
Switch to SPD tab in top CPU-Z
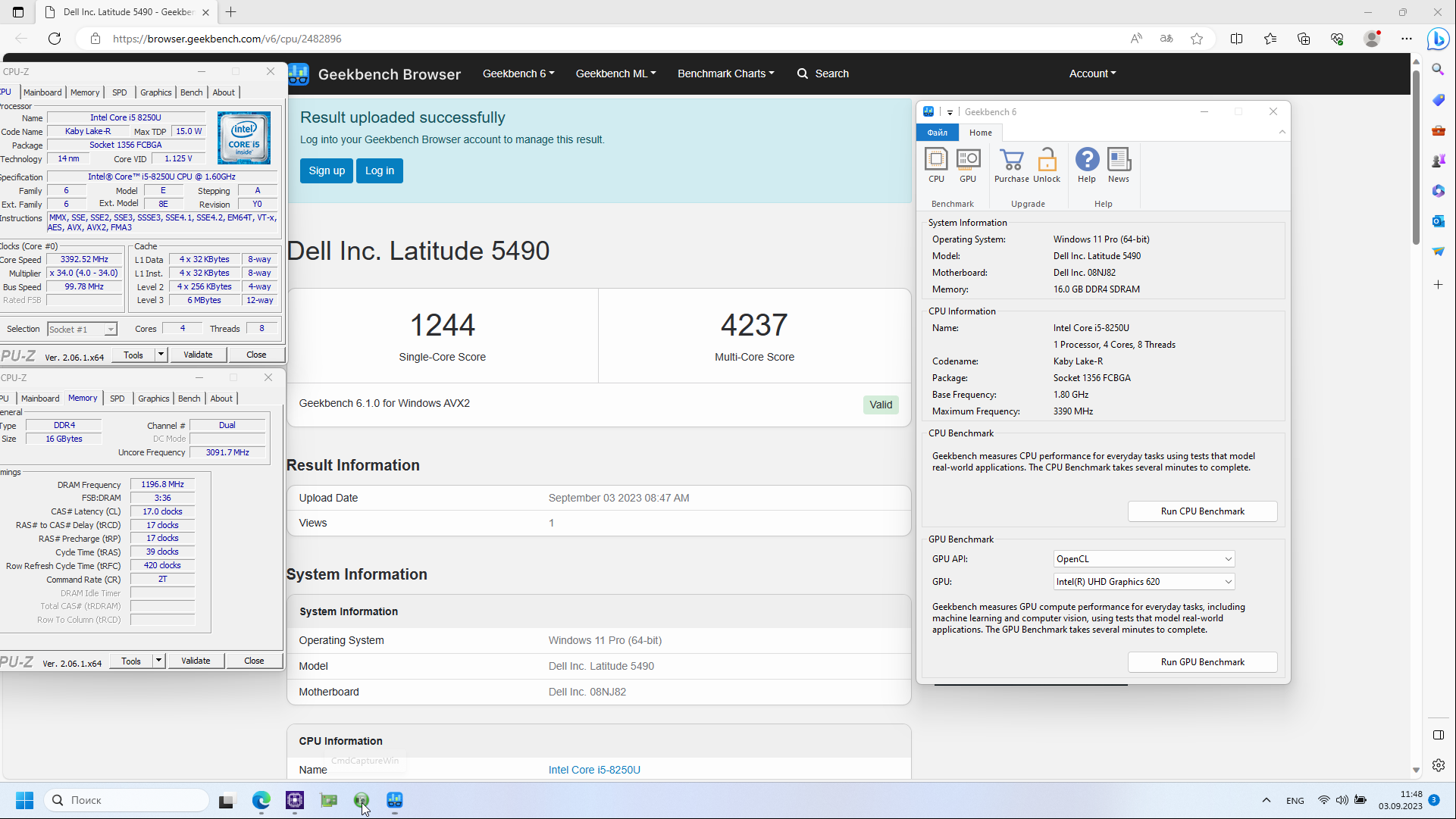point(119,92)
